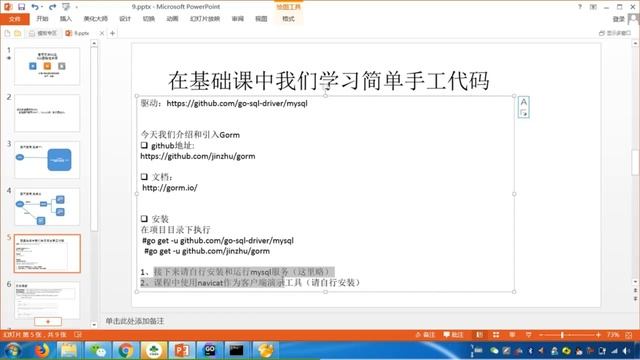
Task: Click text '#go get -u github.com/jinzhu/gorm'
Action: click(207, 251)
